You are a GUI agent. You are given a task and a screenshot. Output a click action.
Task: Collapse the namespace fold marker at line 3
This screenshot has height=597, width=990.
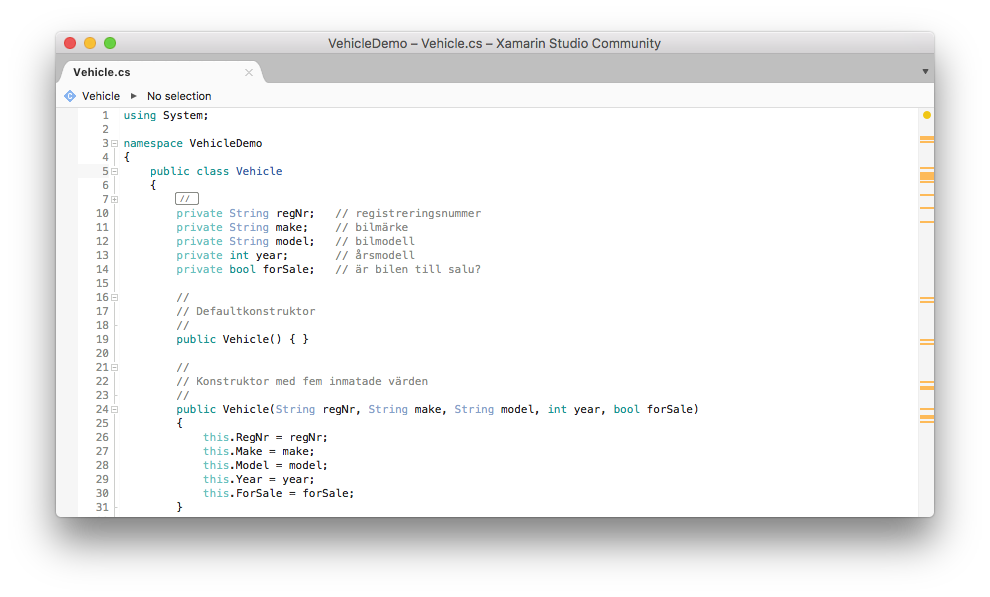[114, 143]
